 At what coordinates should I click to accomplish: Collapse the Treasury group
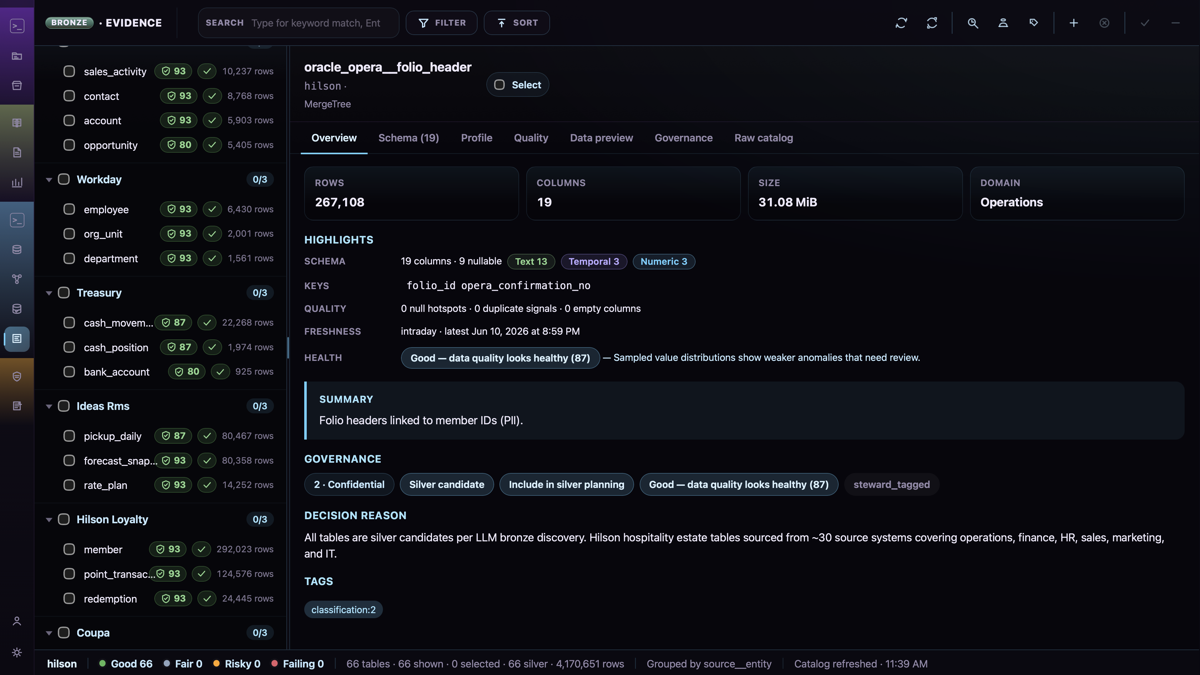(49, 293)
